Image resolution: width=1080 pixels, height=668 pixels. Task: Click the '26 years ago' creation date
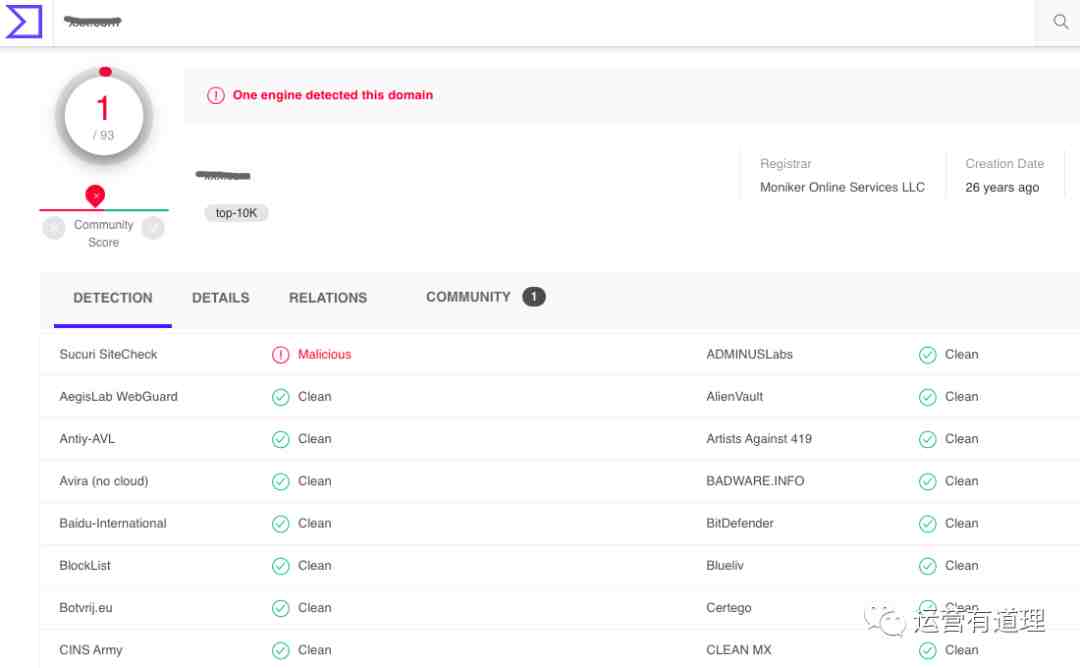point(1002,187)
